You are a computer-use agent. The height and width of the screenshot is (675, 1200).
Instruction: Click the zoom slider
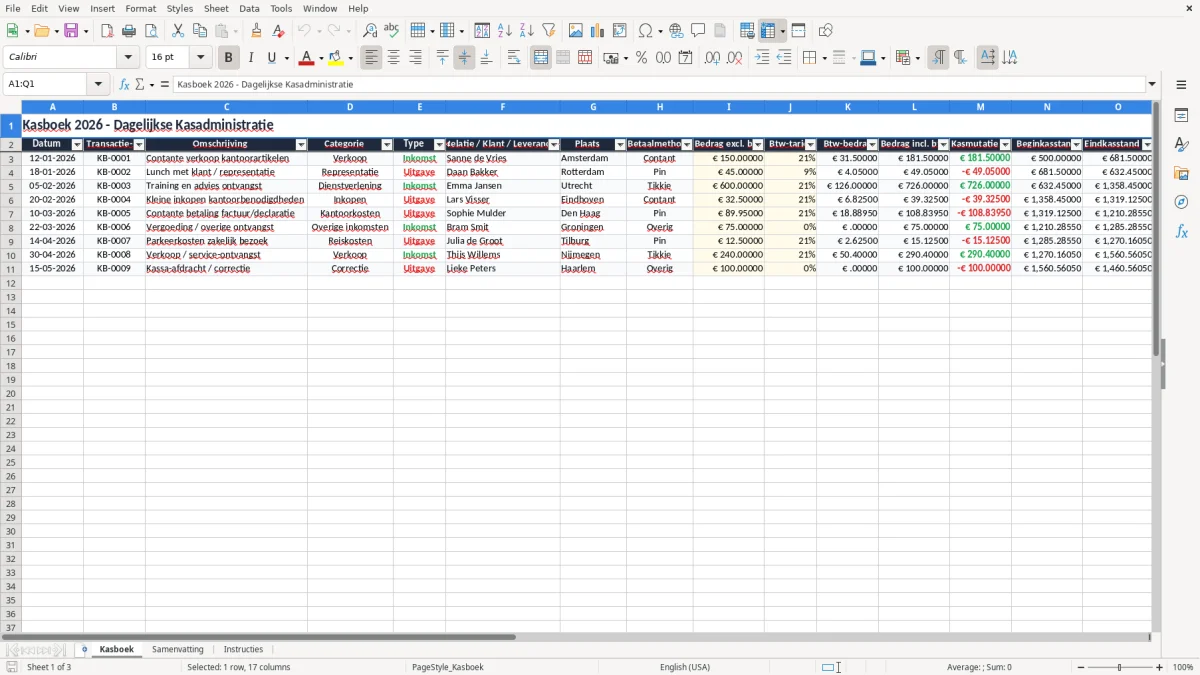pos(1119,667)
